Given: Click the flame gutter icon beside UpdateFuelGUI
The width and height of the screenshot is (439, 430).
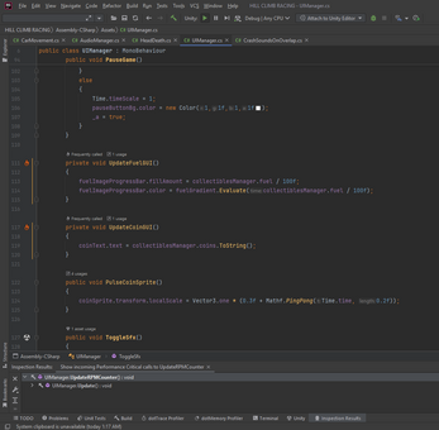Looking at the screenshot, I should (27, 163).
